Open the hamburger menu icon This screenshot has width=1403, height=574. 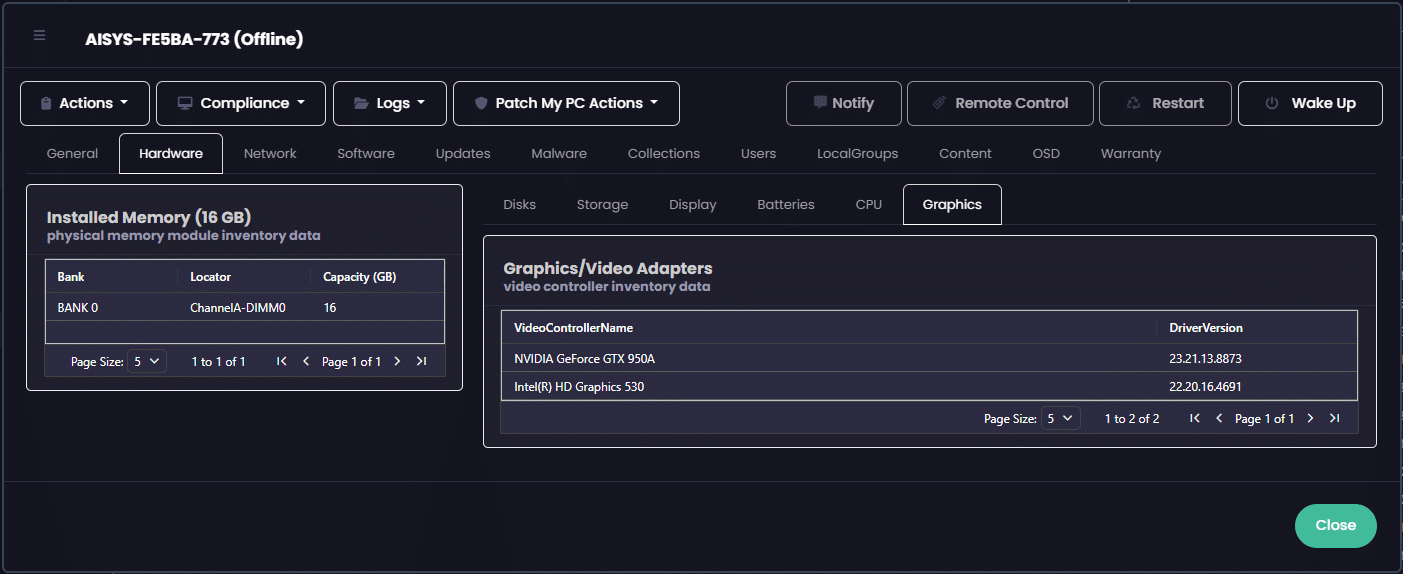(40, 36)
